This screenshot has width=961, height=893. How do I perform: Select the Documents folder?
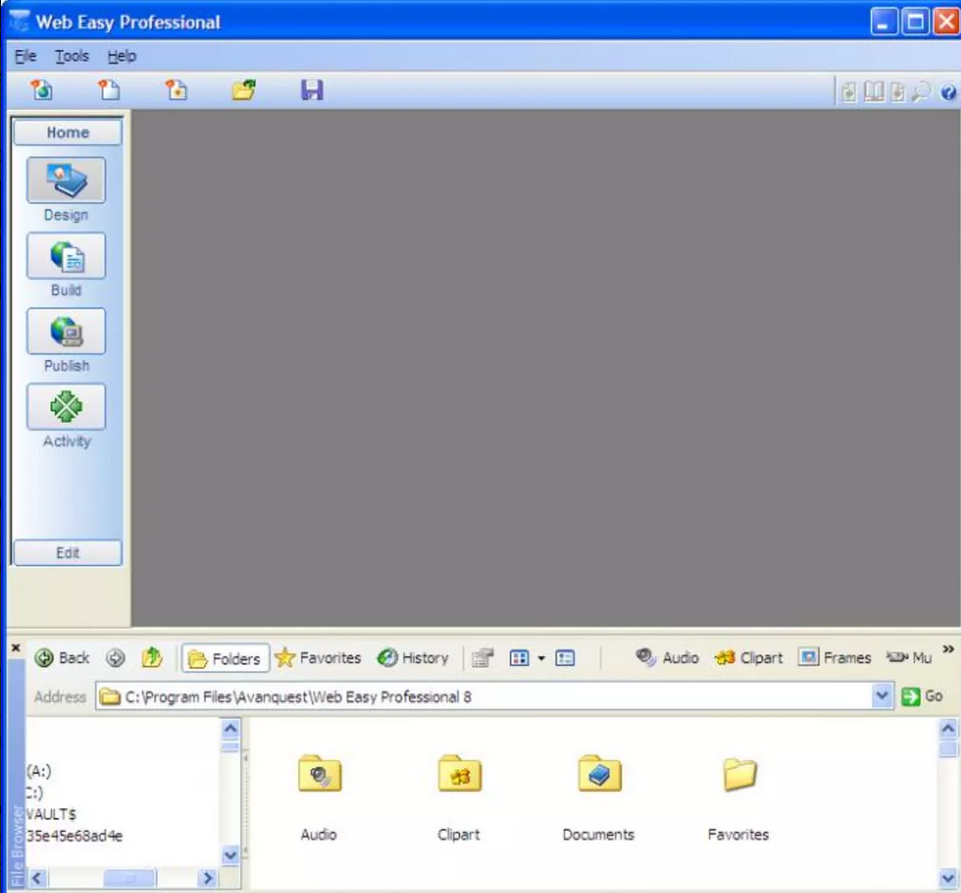point(599,797)
